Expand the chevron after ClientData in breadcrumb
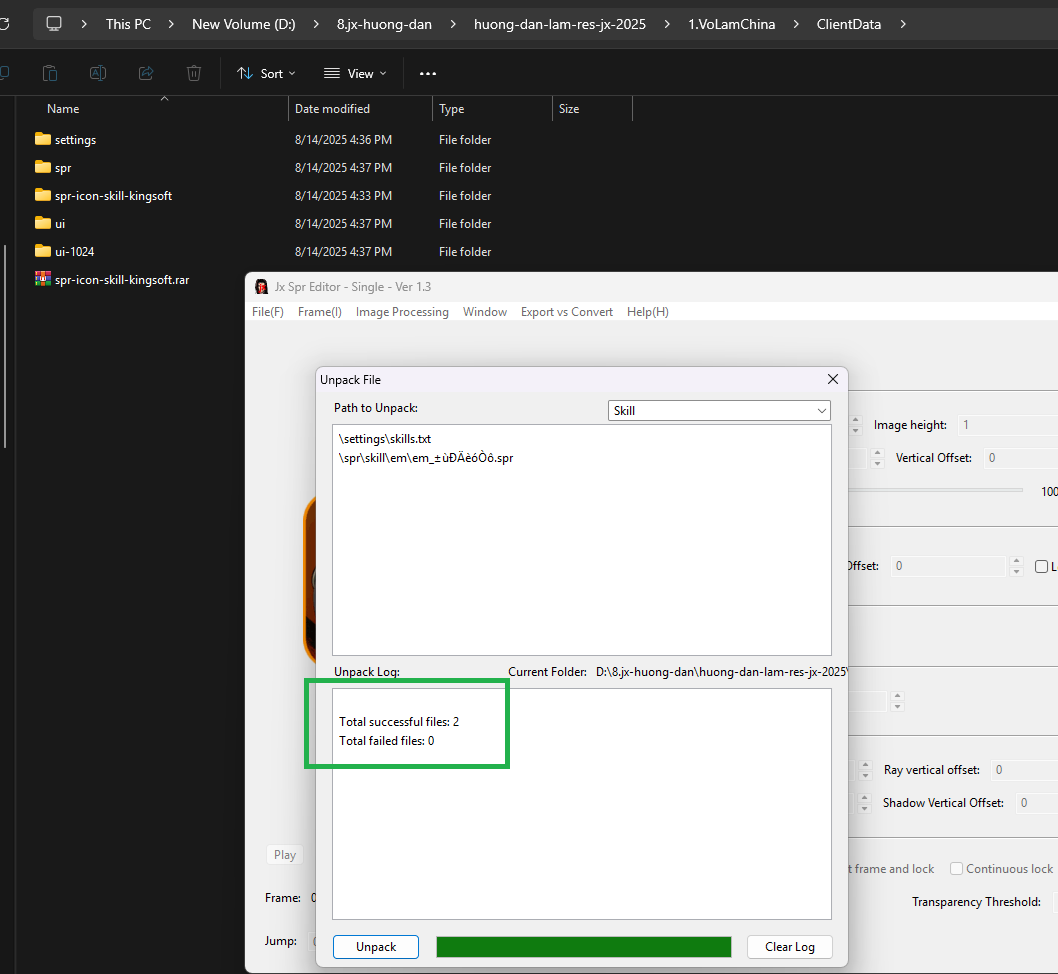This screenshot has width=1058, height=974. tap(903, 24)
